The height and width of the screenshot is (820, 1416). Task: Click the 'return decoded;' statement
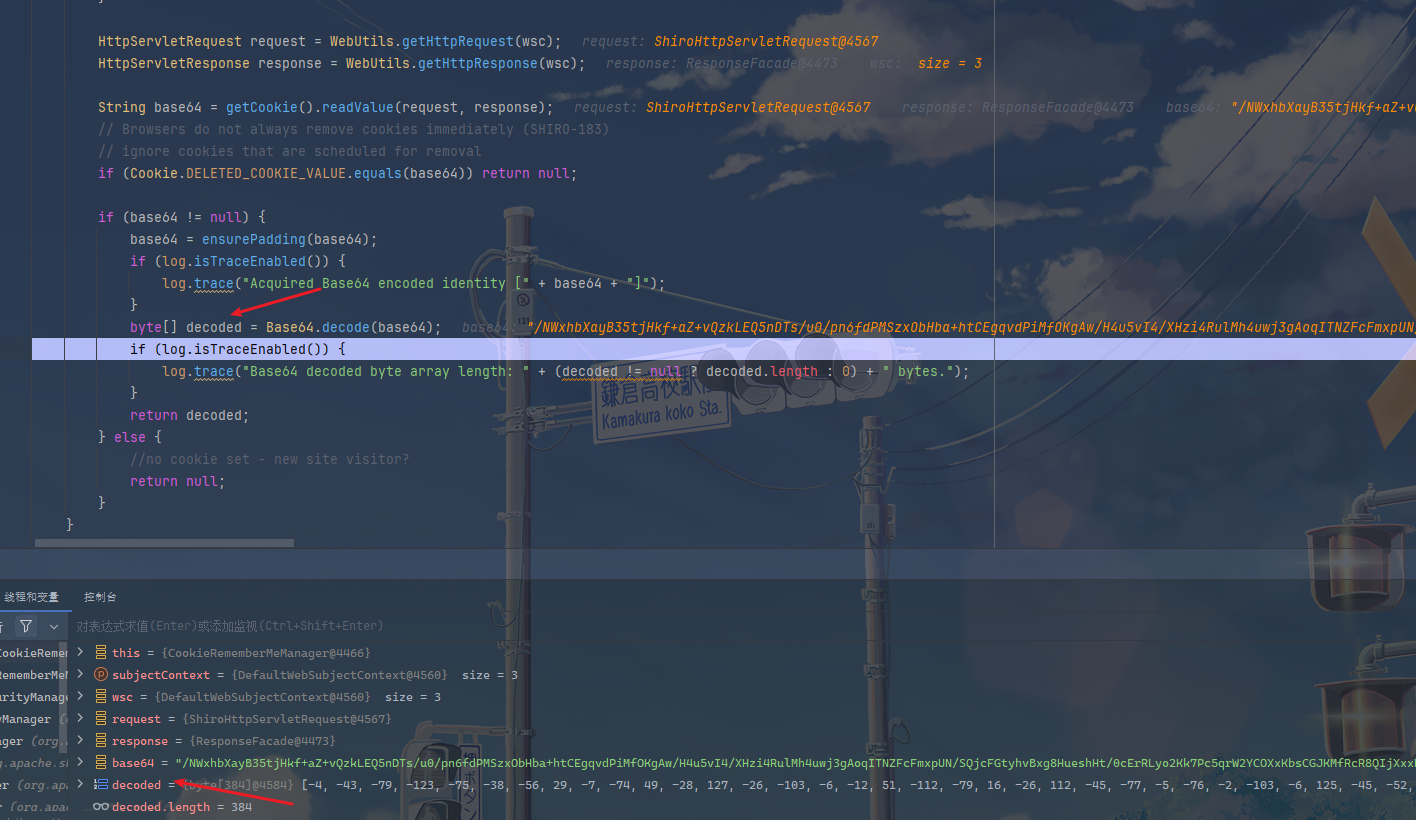pyautogui.click(x=189, y=415)
